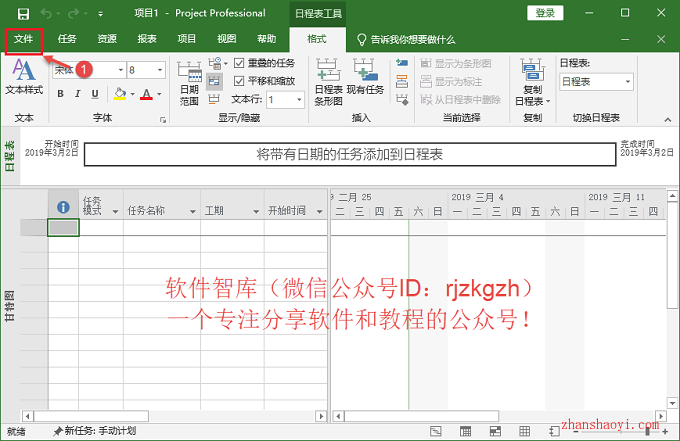
Task: Click the lightbulb tell-me icon
Action: point(361,39)
